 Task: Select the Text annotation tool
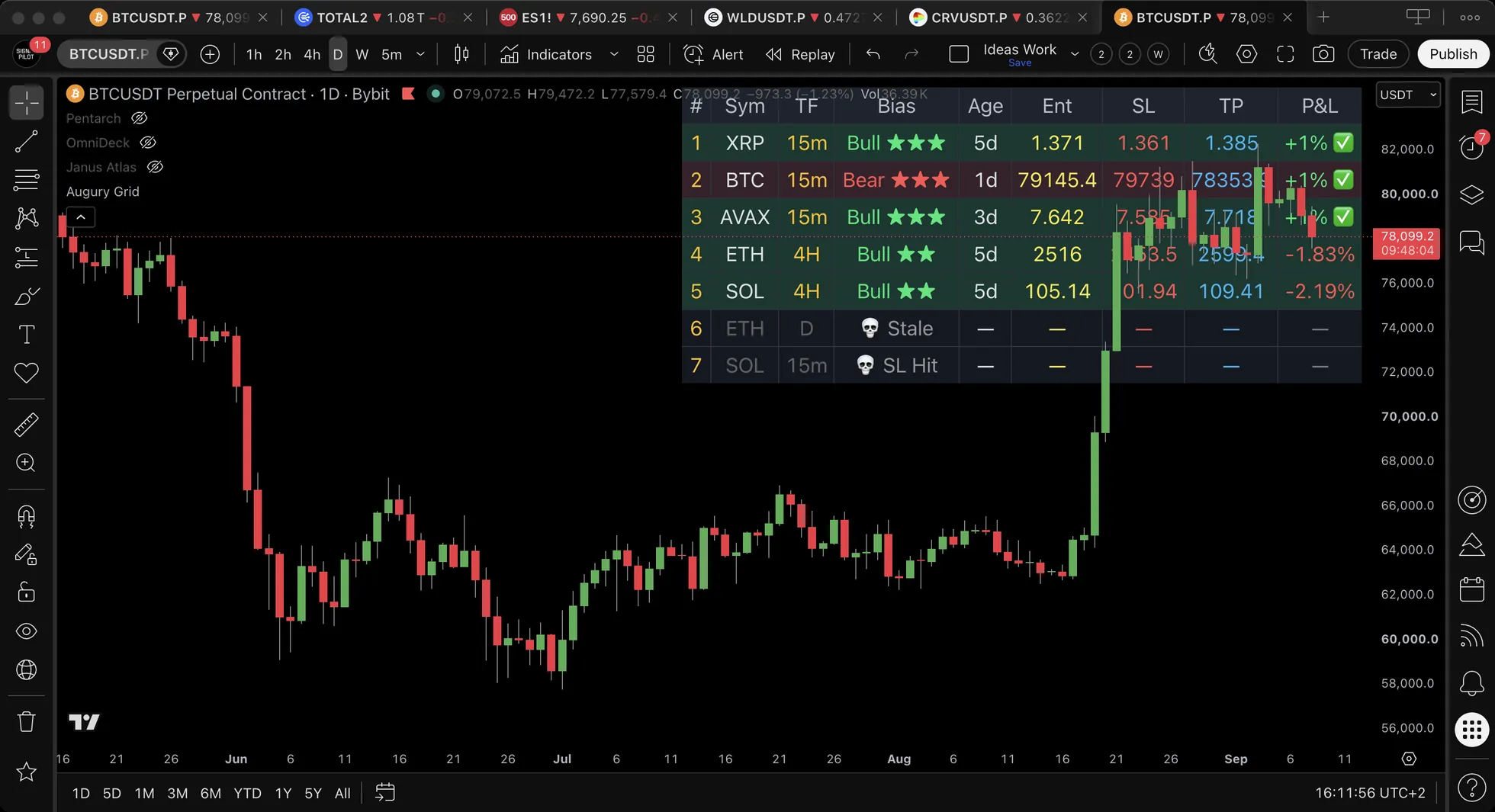27,334
